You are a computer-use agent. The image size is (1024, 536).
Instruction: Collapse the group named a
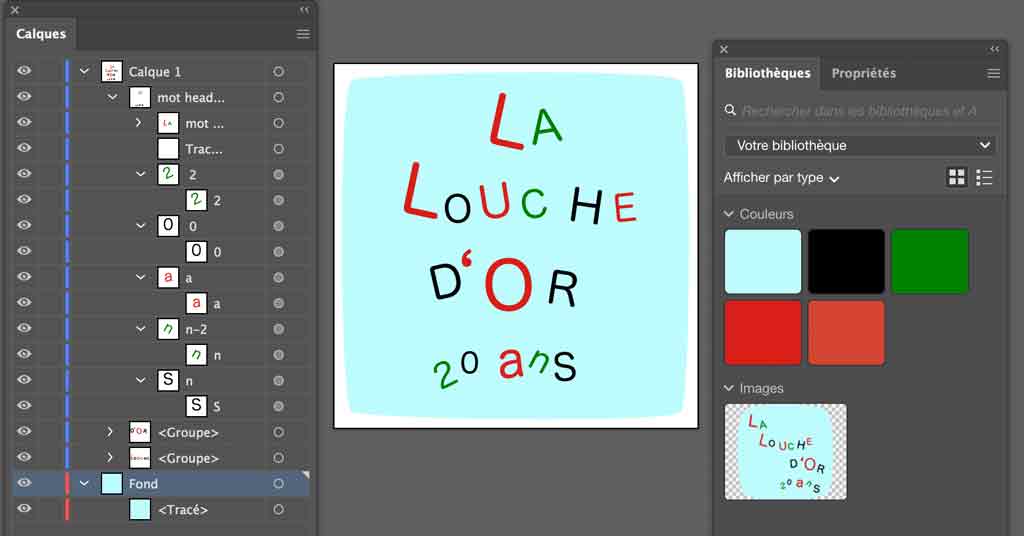pos(140,277)
